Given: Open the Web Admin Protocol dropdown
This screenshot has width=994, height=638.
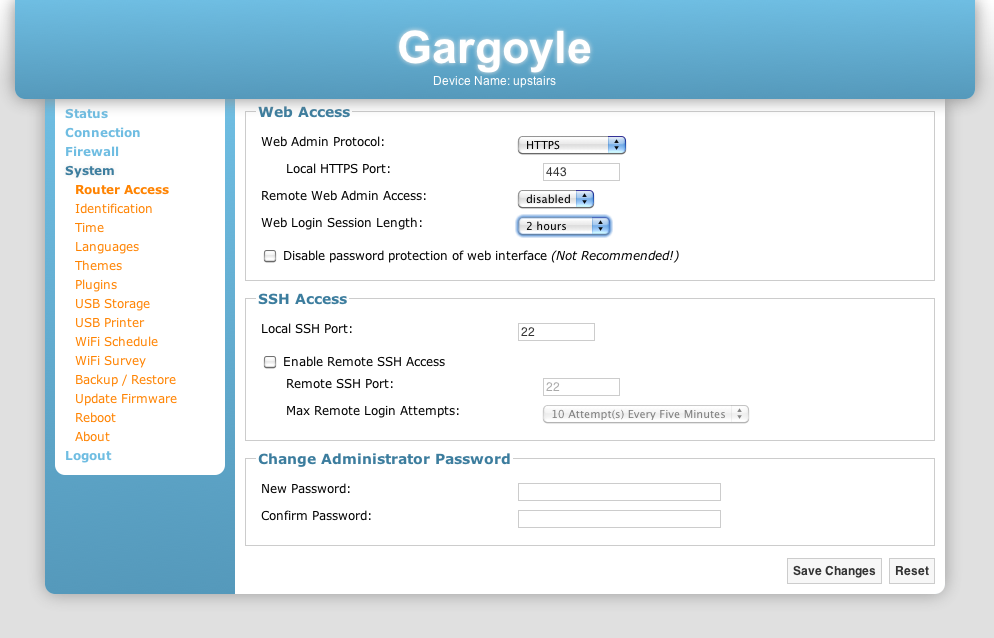Looking at the screenshot, I should pos(571,145).
